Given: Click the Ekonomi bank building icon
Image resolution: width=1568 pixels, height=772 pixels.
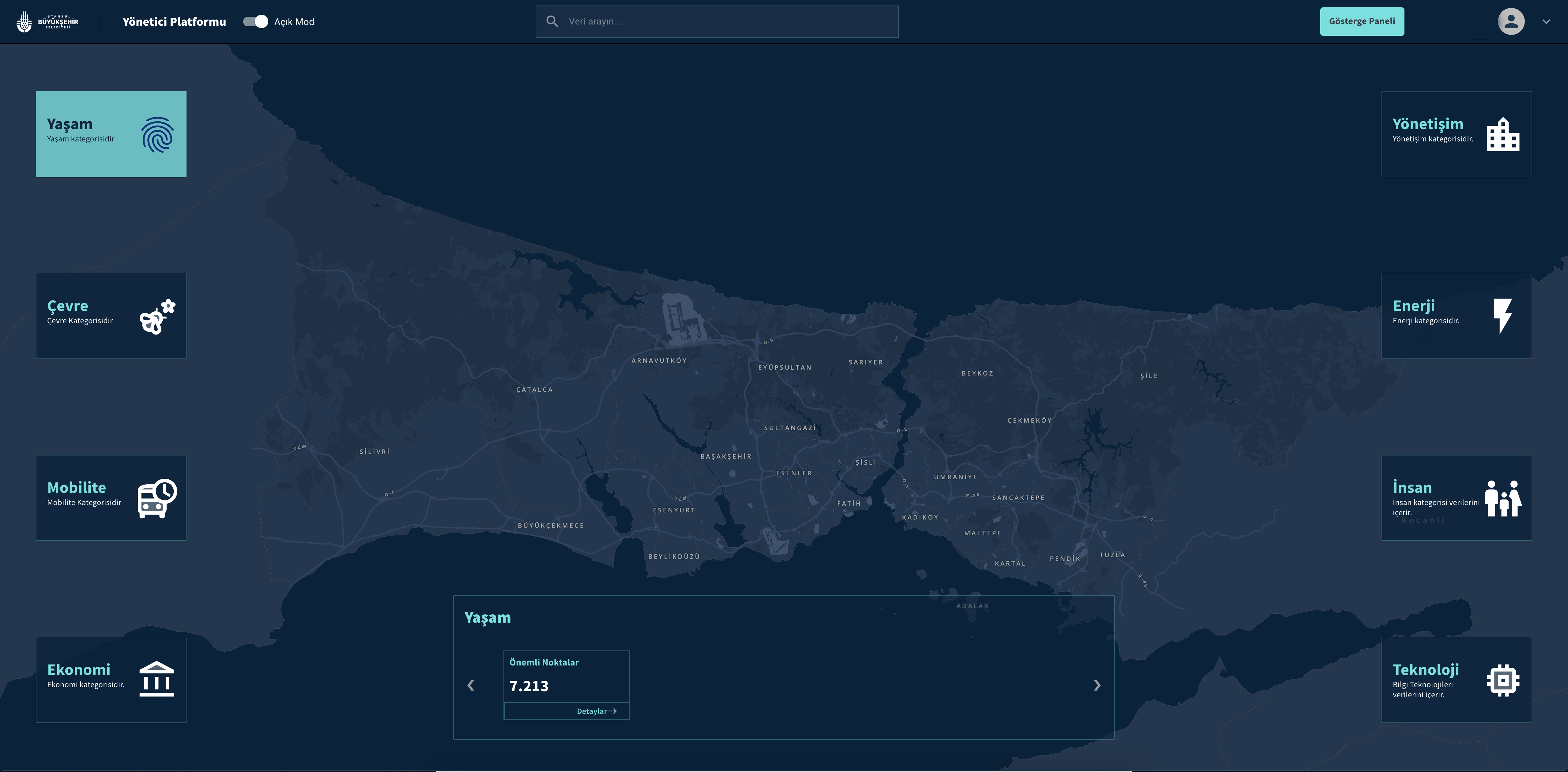Looking at the screenshot, I should pyautogui.click(x=156, y=679).
